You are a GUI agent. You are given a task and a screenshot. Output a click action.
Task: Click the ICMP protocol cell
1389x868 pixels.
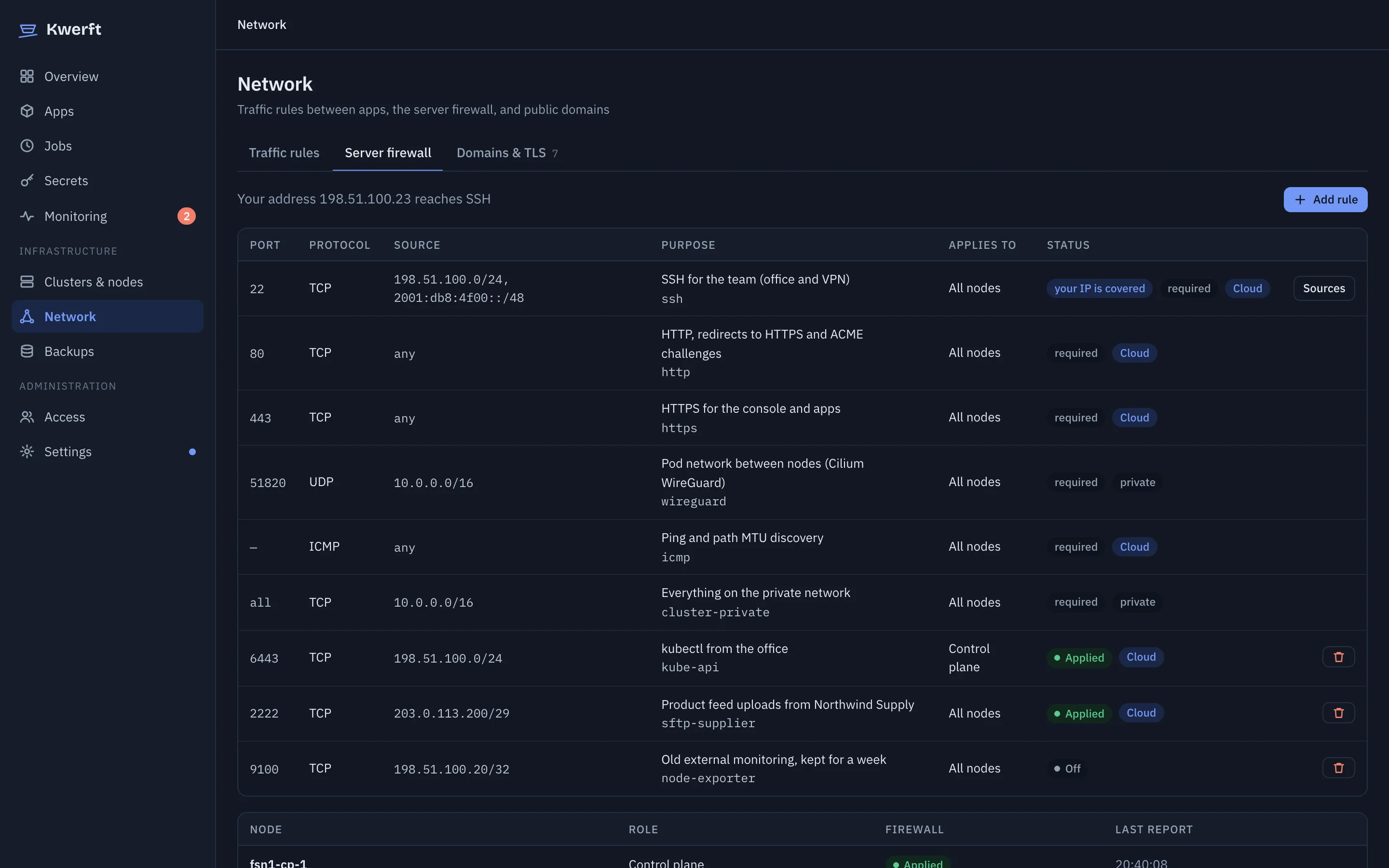point(324,546)
